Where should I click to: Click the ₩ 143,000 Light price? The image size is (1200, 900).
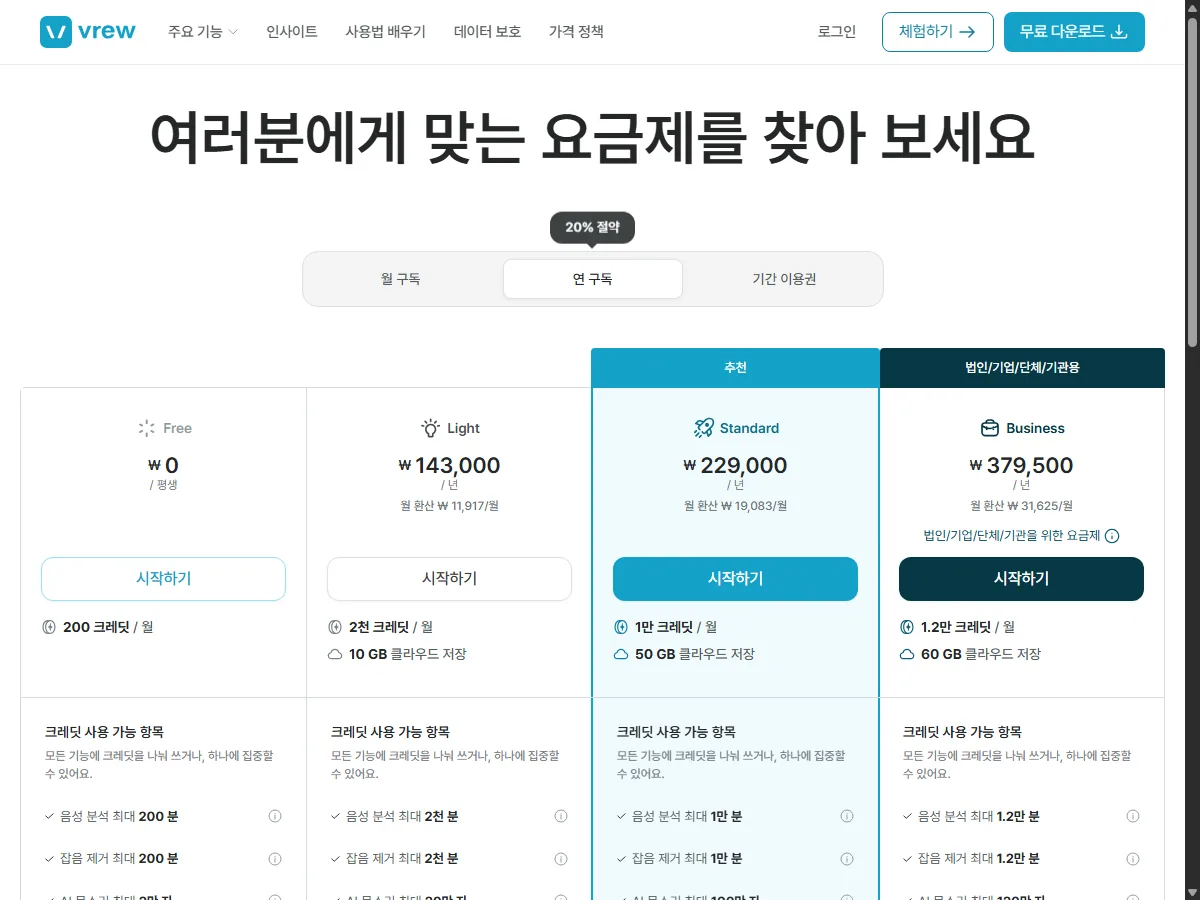pyautogui.click(x=449, y=465)
